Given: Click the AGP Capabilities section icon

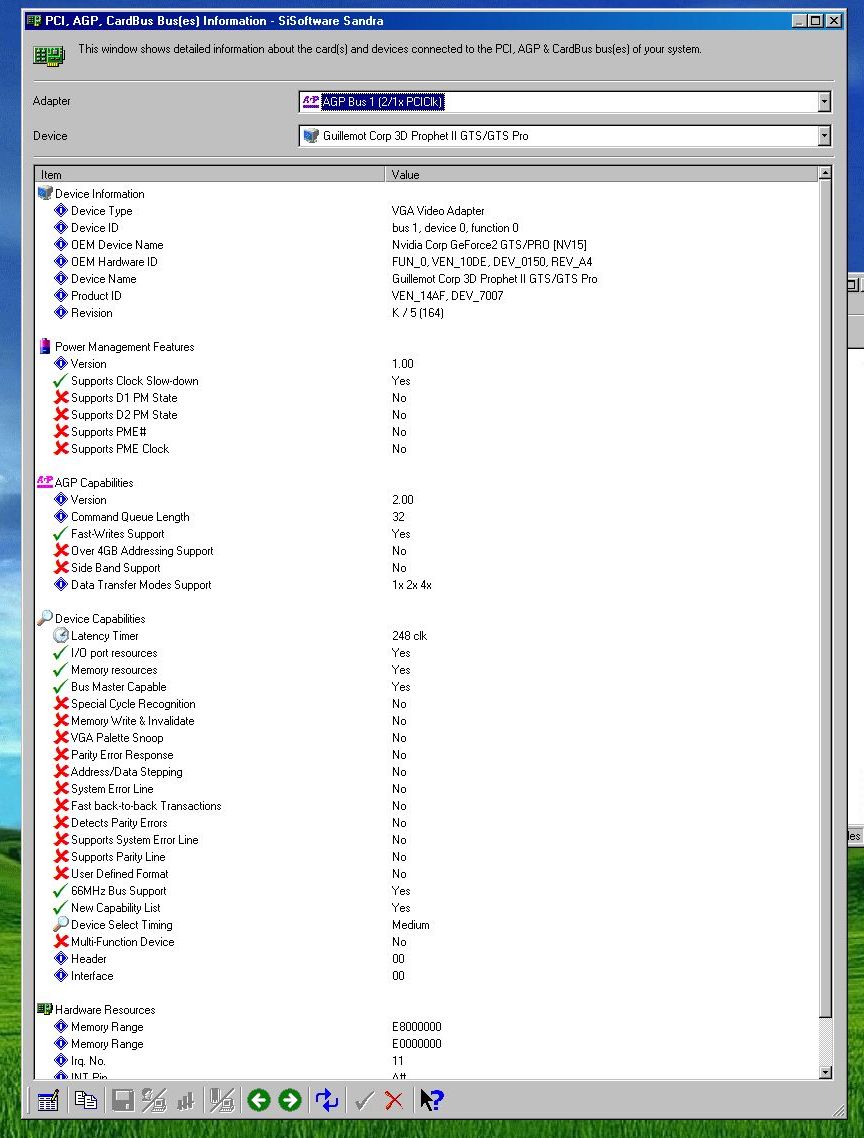Looking at the screenshot, I should (x=45, y=482).
